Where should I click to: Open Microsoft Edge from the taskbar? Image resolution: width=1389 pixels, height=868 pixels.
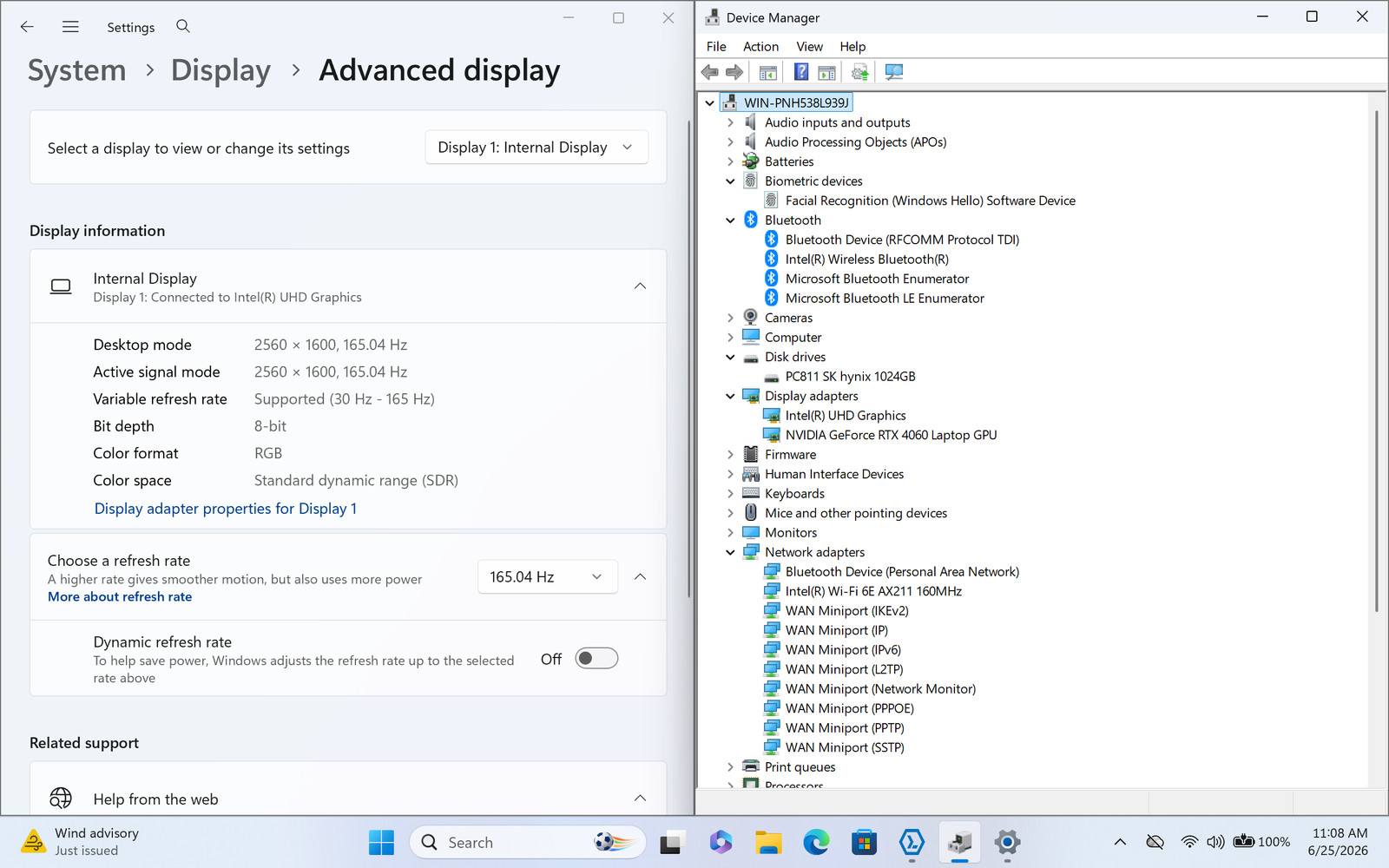coord(816,842)
